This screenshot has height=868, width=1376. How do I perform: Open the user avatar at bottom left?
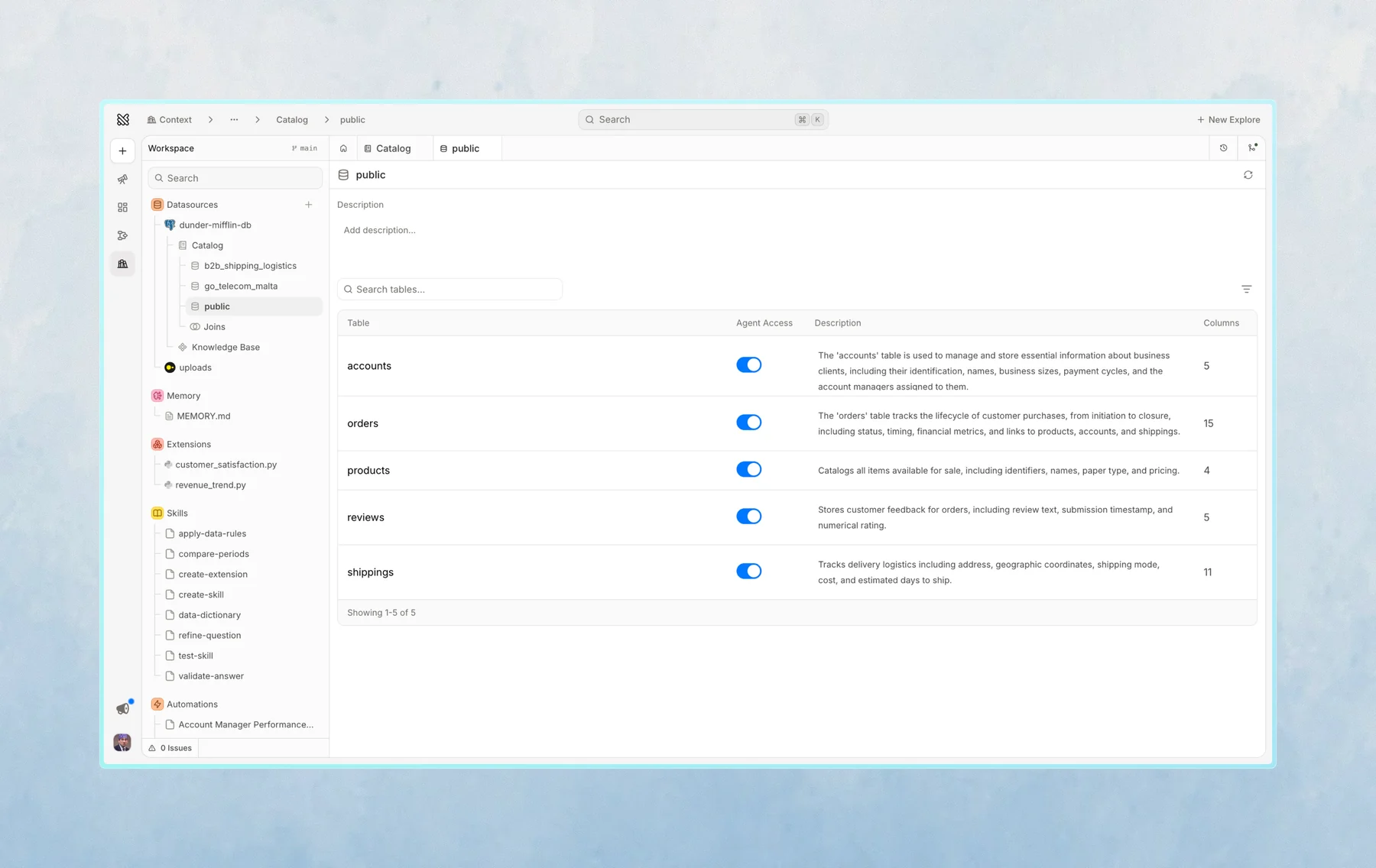click(122, 742)
